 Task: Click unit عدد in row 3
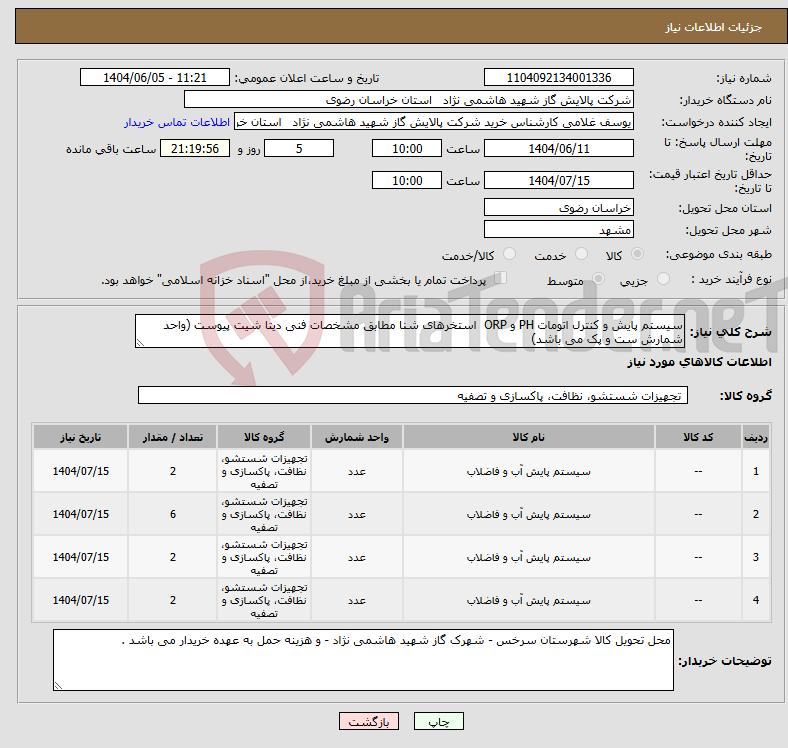click(357, 557)
